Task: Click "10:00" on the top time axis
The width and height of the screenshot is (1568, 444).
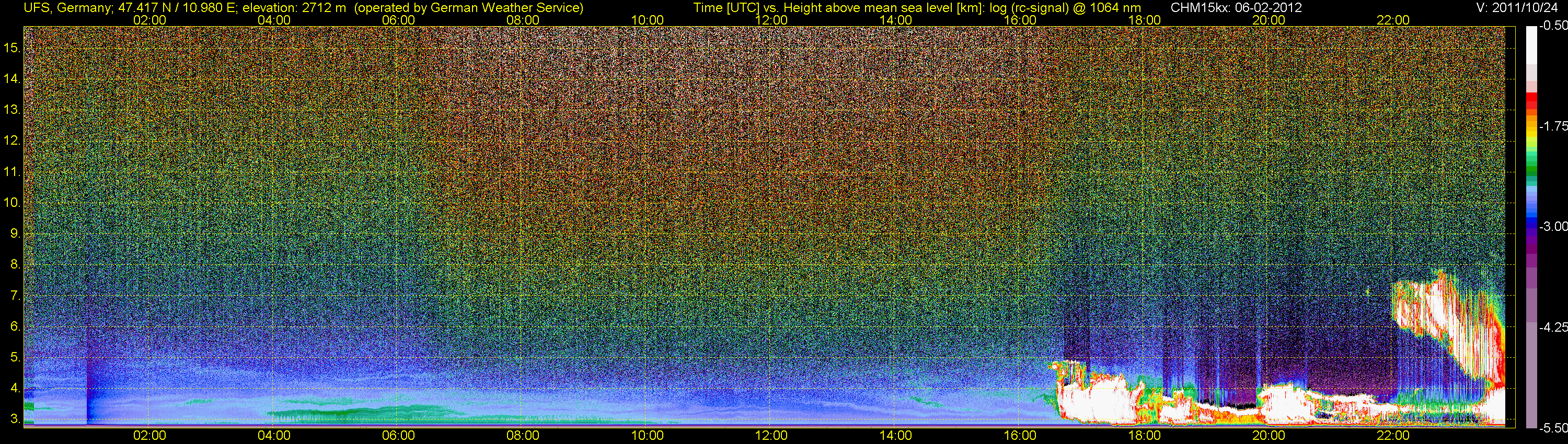Action: coord(647,20)
